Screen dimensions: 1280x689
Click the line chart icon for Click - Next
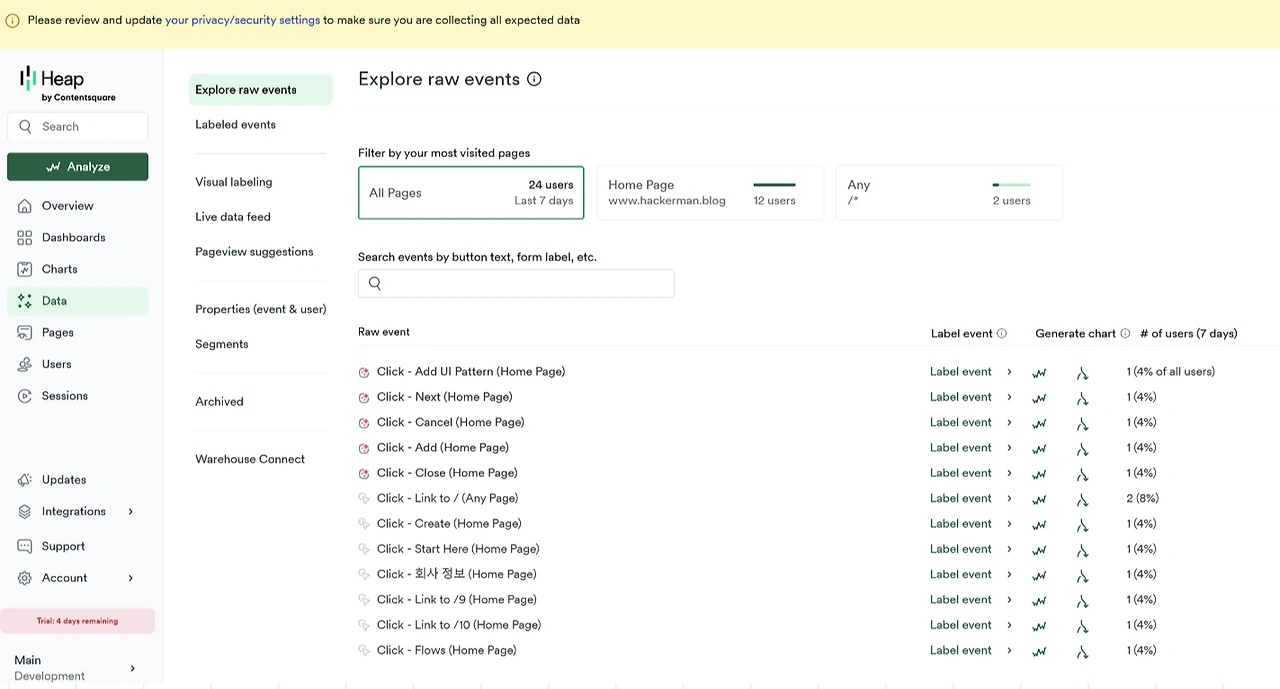point(1039,398)
